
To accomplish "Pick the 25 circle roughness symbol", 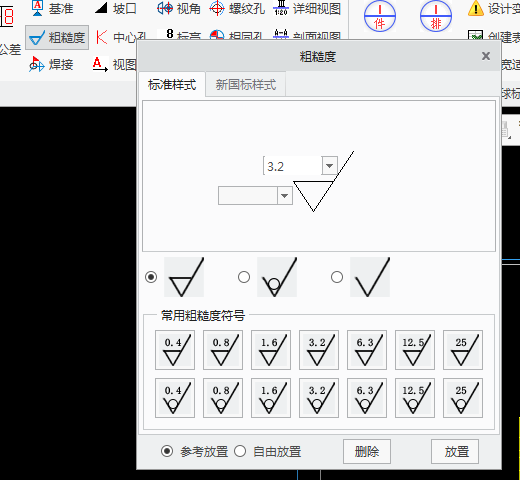I will click(x=463, y=398).
